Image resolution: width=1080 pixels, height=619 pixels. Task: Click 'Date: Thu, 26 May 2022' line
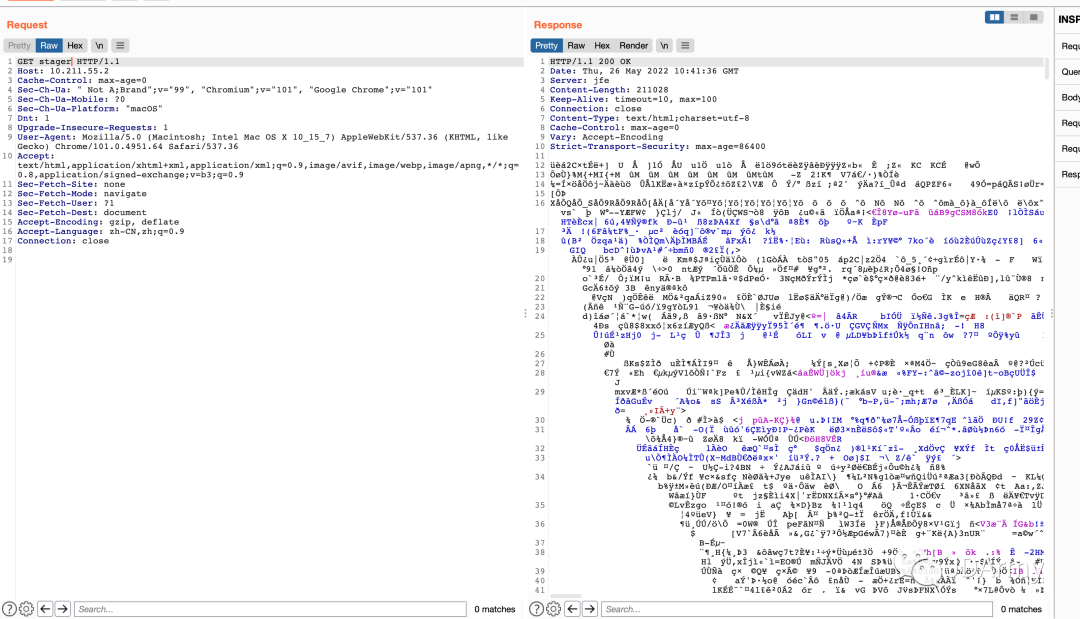[644, 71]
